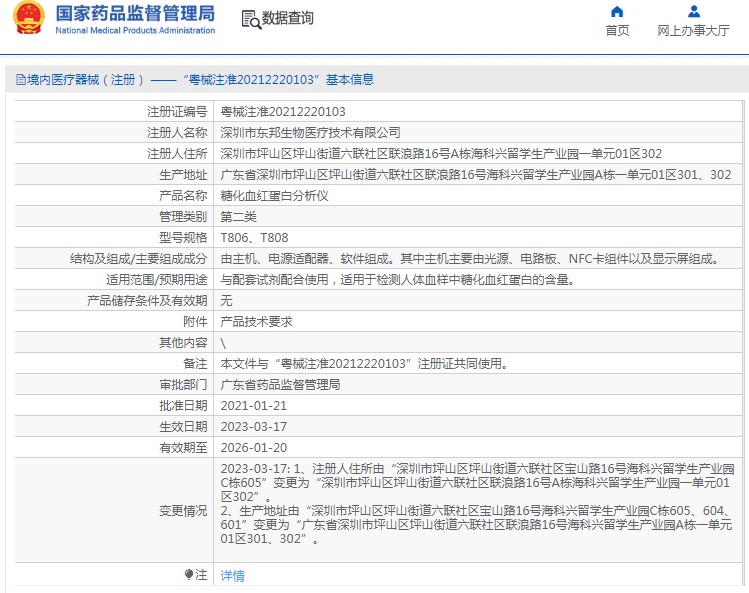The image size is (749, 593).
Task: Go to 首页 text link
Action: click(617, 31)
